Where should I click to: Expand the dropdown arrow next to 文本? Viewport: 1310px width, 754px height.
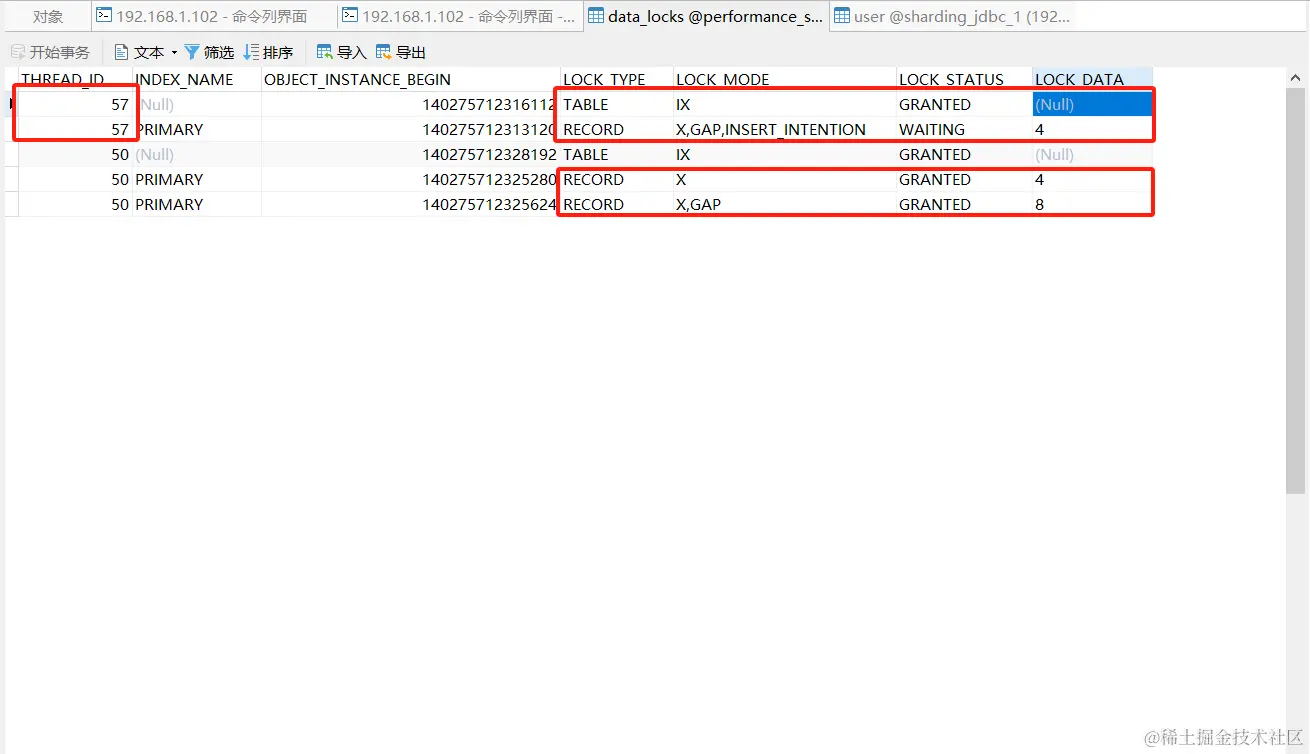(174, 52)
